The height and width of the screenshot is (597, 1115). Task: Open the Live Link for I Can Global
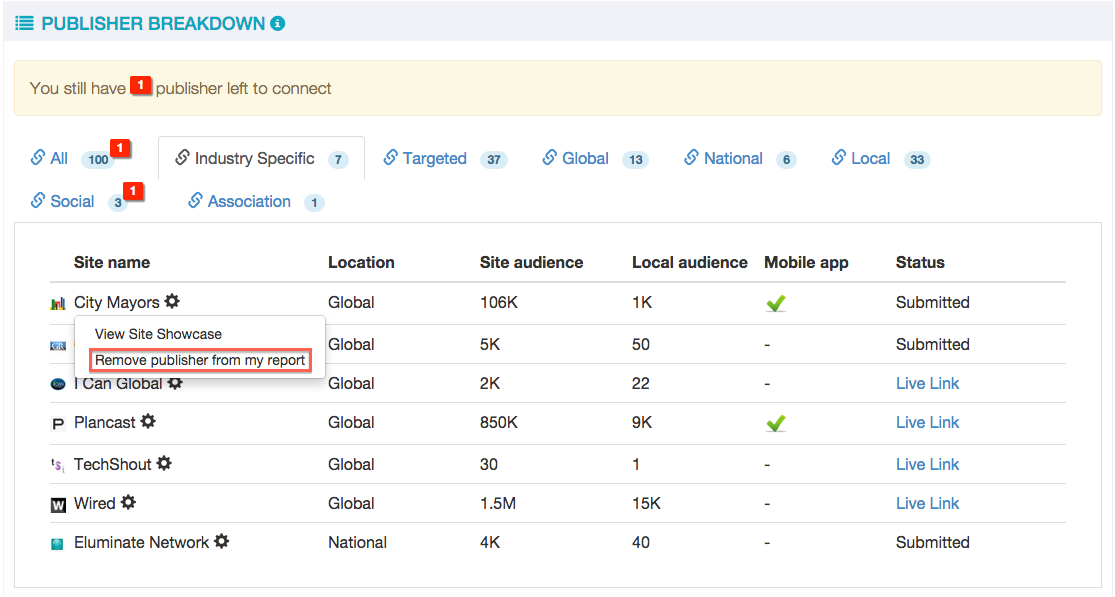pyautogui.click(x=927, y=383)
